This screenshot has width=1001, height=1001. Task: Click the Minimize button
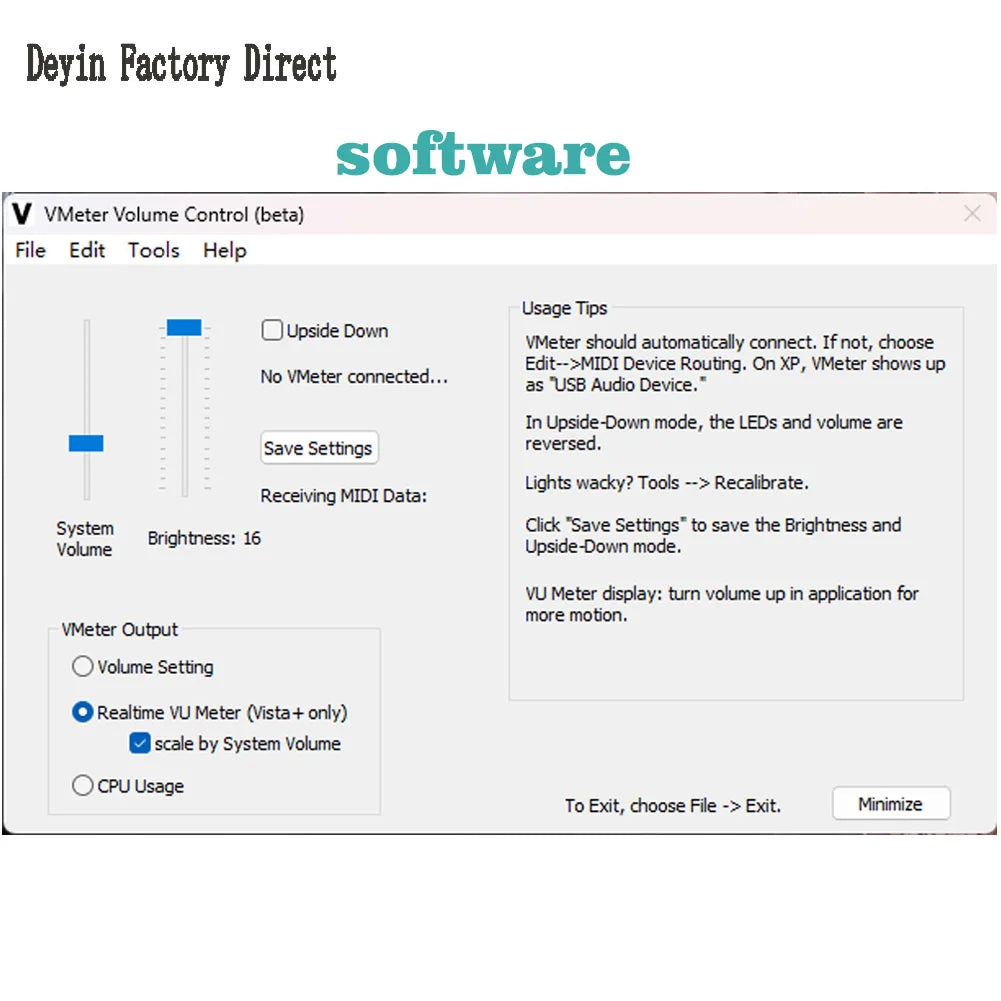pos(891,804)
